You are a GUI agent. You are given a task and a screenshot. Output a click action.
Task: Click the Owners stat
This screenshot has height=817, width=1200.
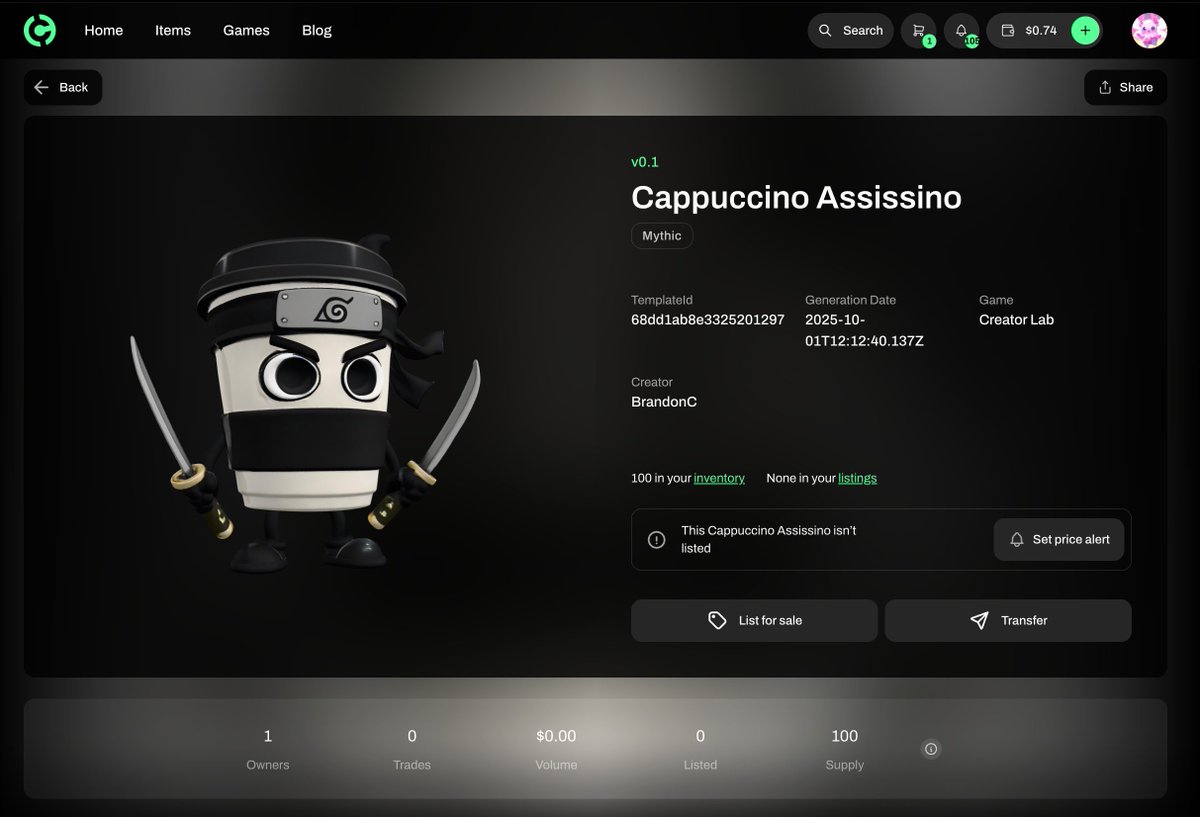[x=268, y=749]
